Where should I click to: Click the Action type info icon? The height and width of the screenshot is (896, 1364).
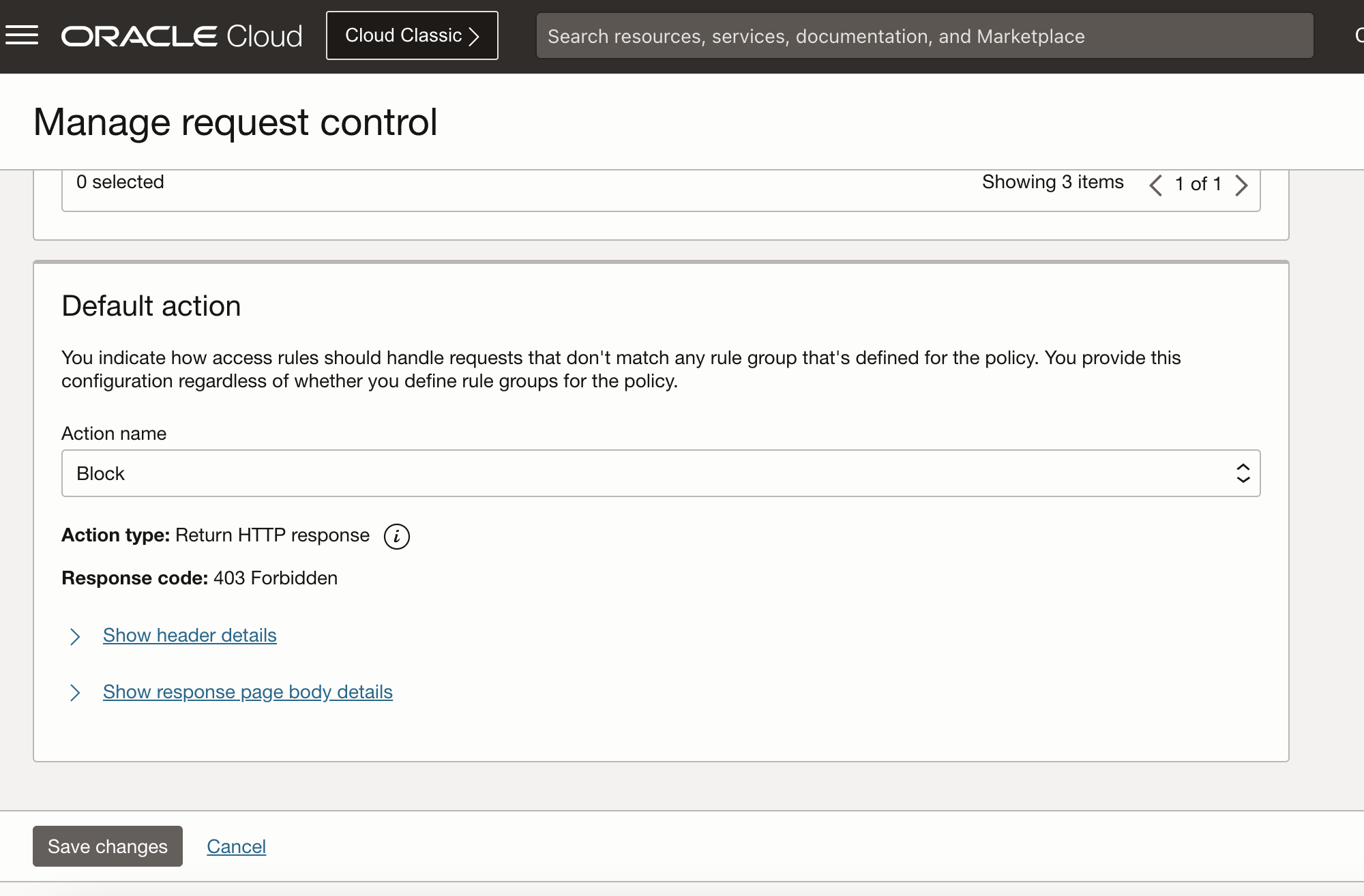396,537
